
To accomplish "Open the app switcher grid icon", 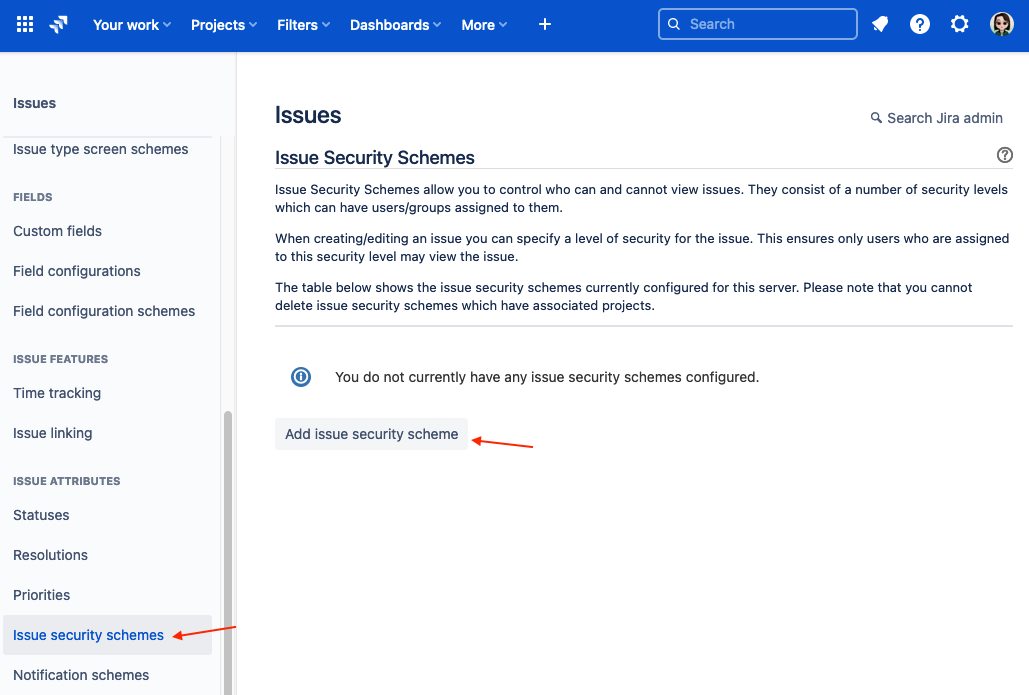I will click(25, 24).
